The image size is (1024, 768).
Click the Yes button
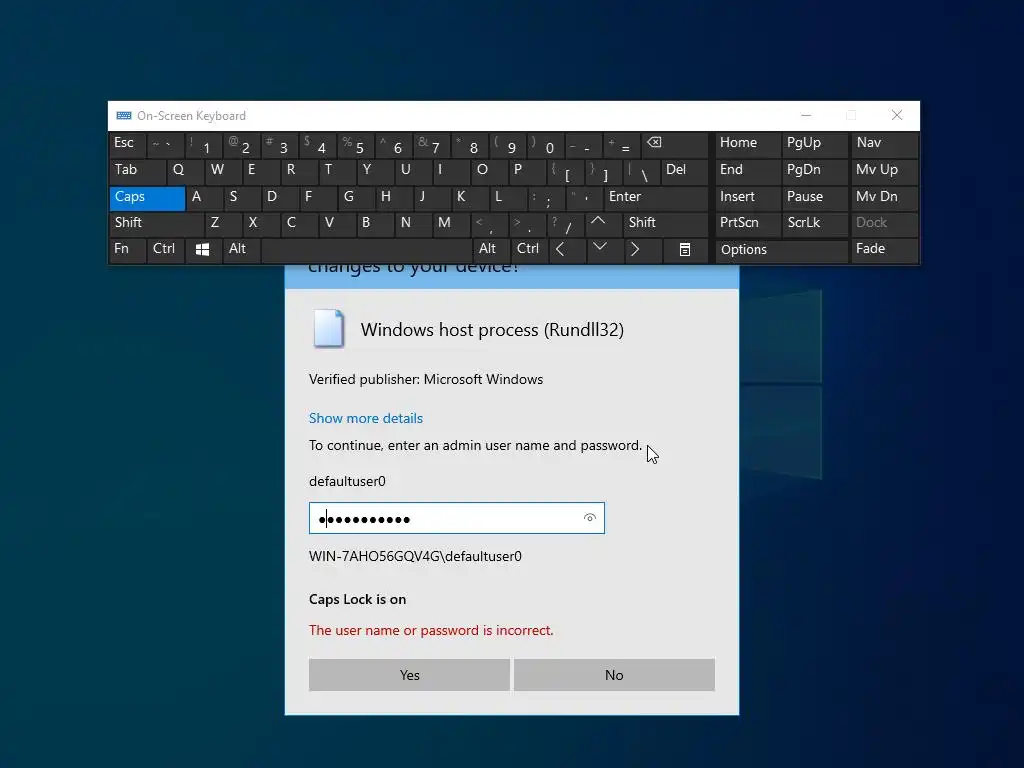409,675
